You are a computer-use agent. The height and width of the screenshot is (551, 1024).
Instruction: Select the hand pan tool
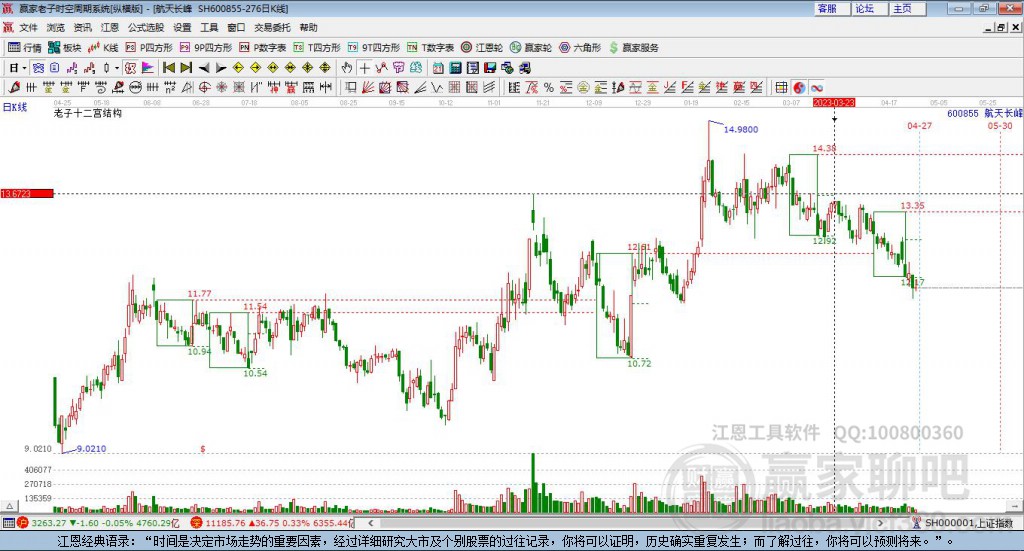347,68
